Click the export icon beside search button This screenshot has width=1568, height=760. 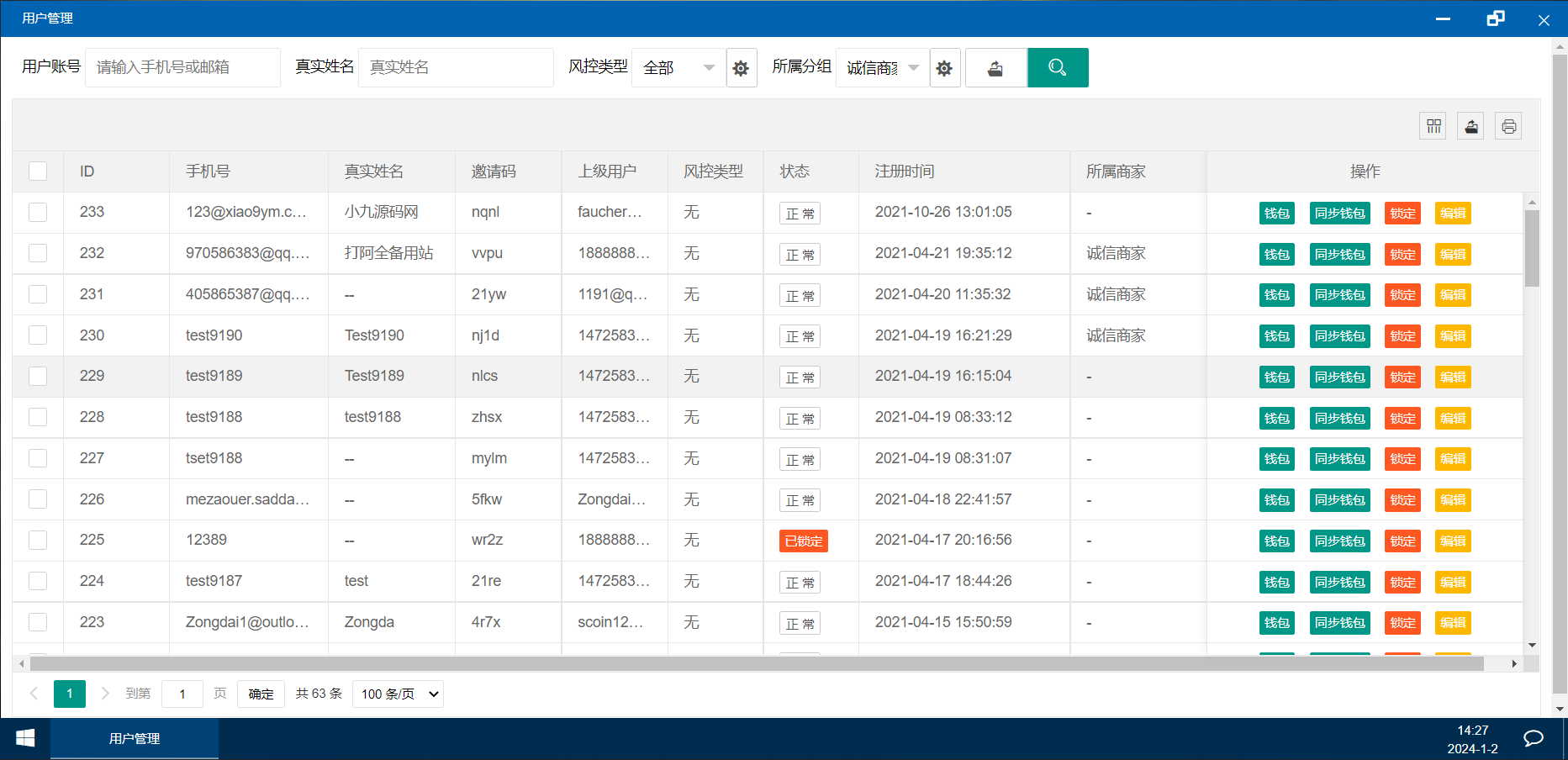pos(995,68)
